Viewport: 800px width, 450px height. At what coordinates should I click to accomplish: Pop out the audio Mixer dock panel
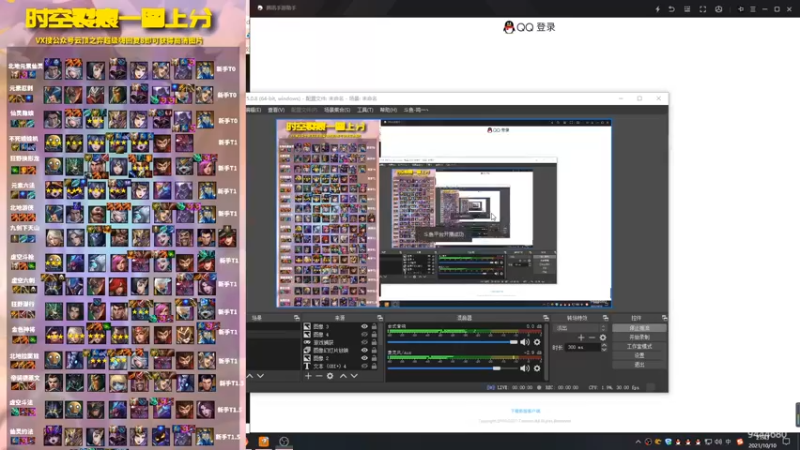tap(545, 318)
